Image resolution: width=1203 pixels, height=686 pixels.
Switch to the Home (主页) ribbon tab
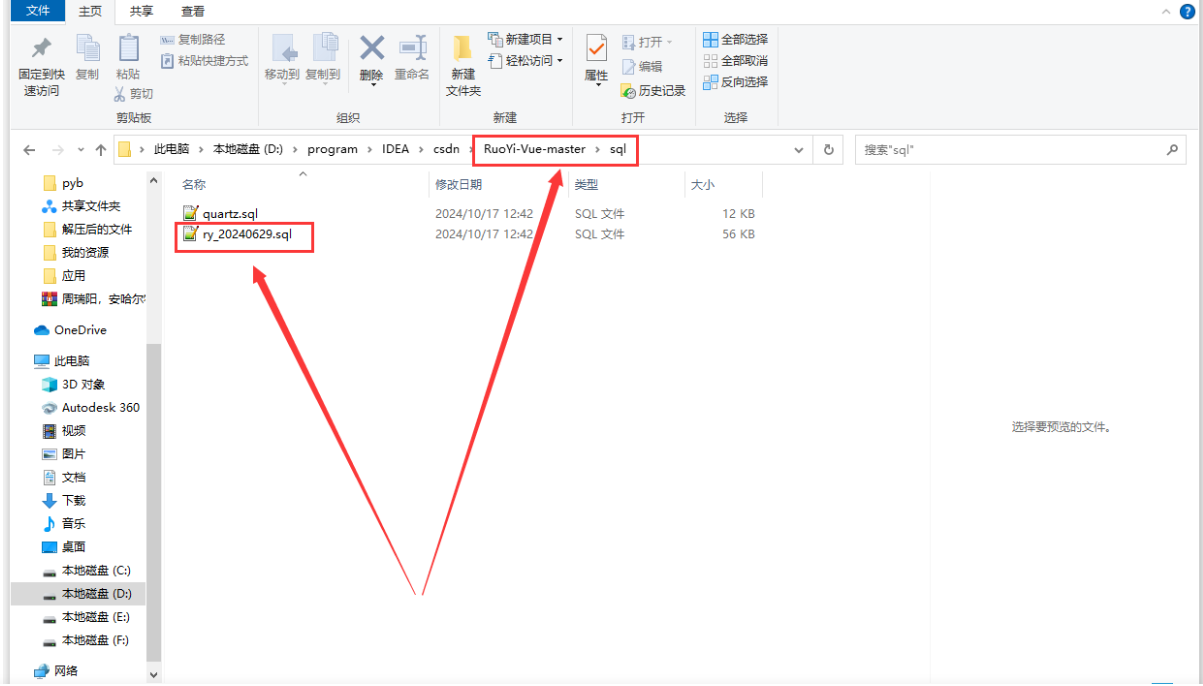point(91,11)
